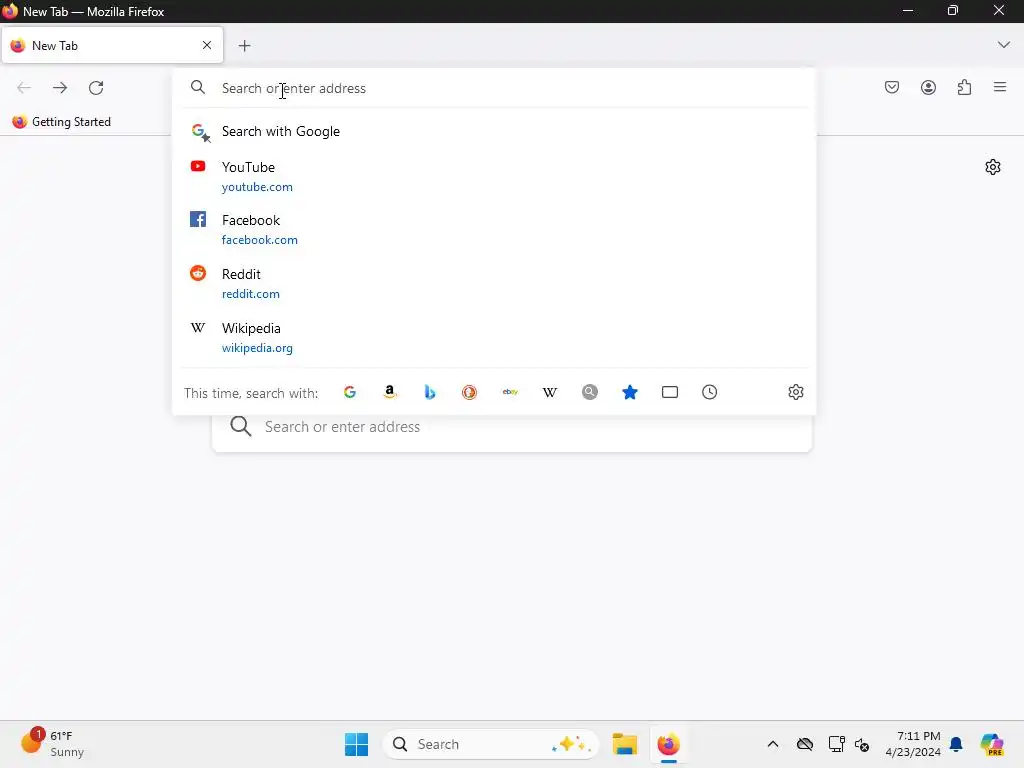
Task: Click the Firefox taskbar icon
Action: tap(668, 744)
